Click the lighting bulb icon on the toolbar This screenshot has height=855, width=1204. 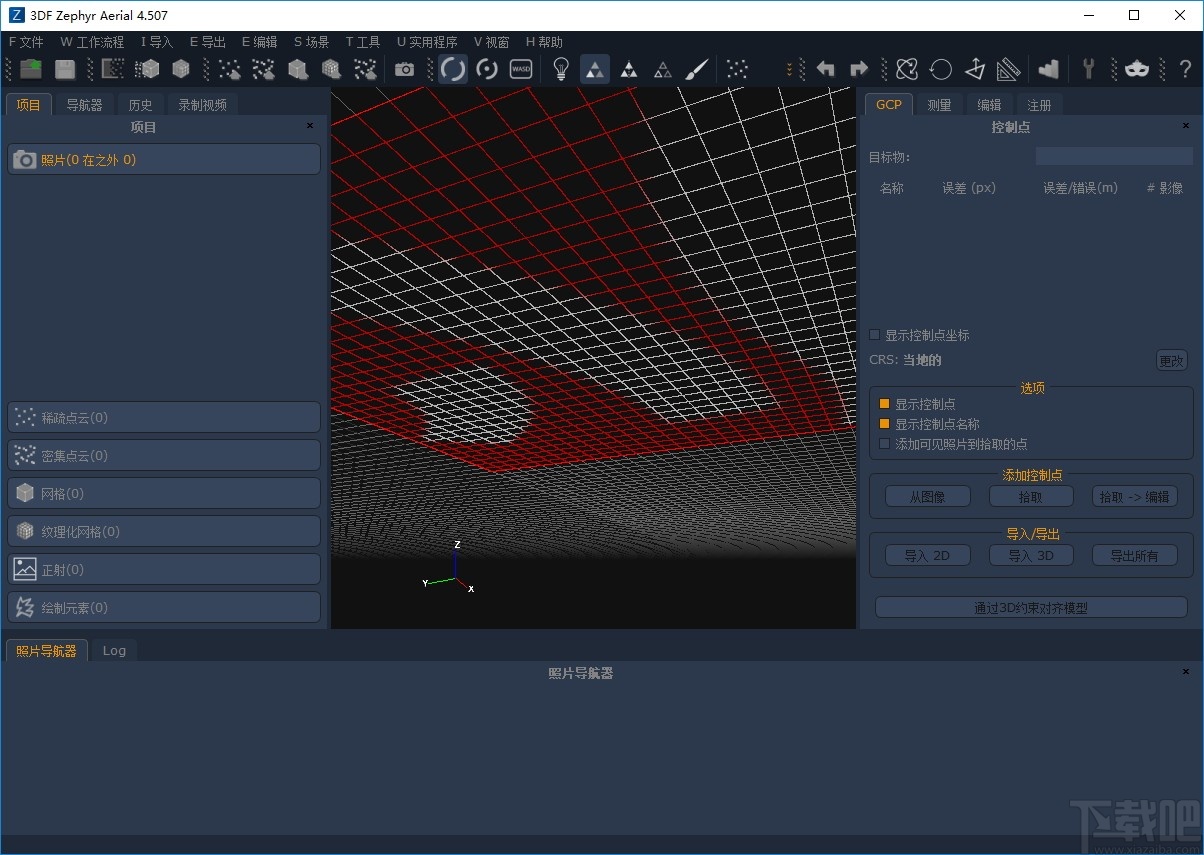click(561, 69)
